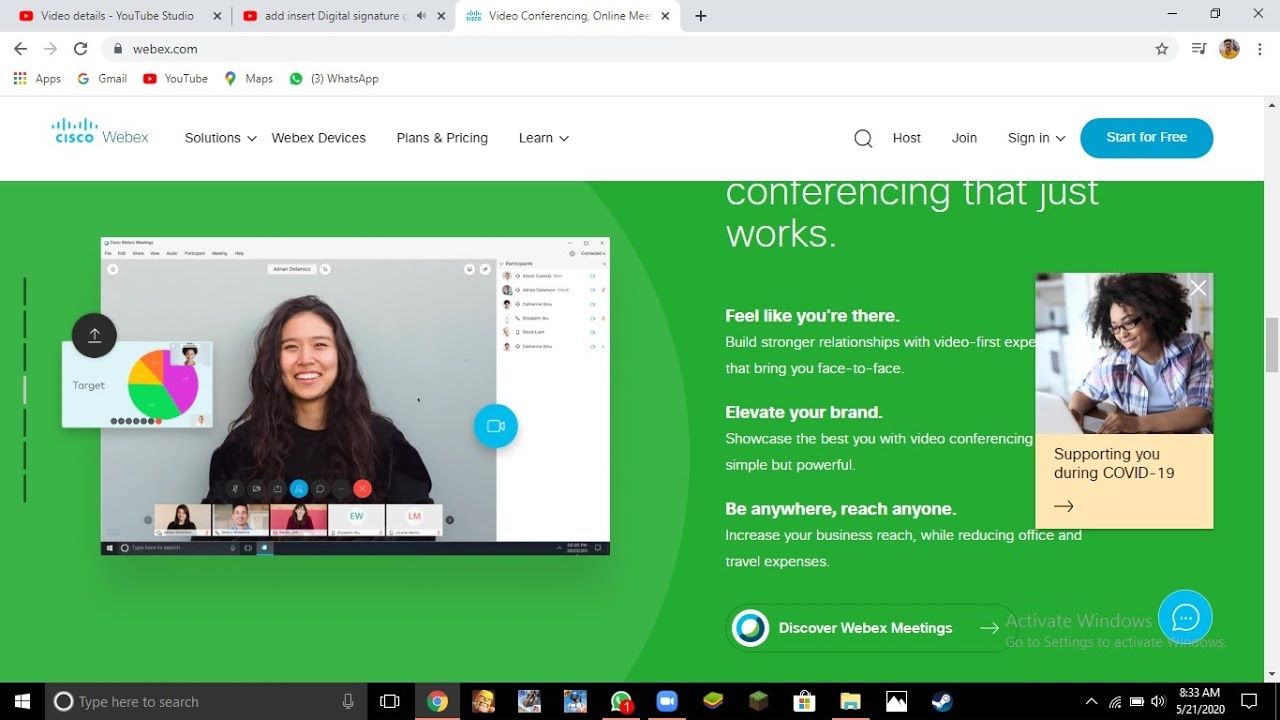Go back to previous page
The width and height of the screenshot is (1280, 720).
(x=20, y=49)
